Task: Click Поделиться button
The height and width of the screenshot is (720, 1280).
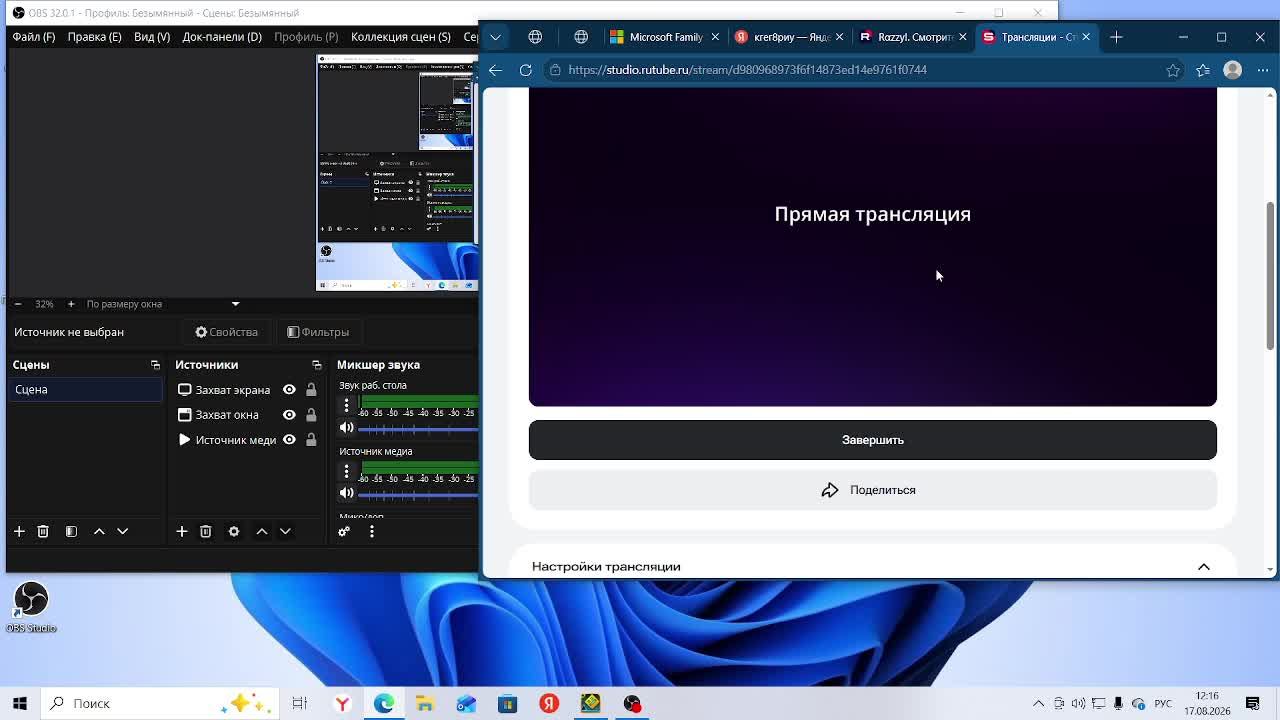Action: click(x=873, y=490)
